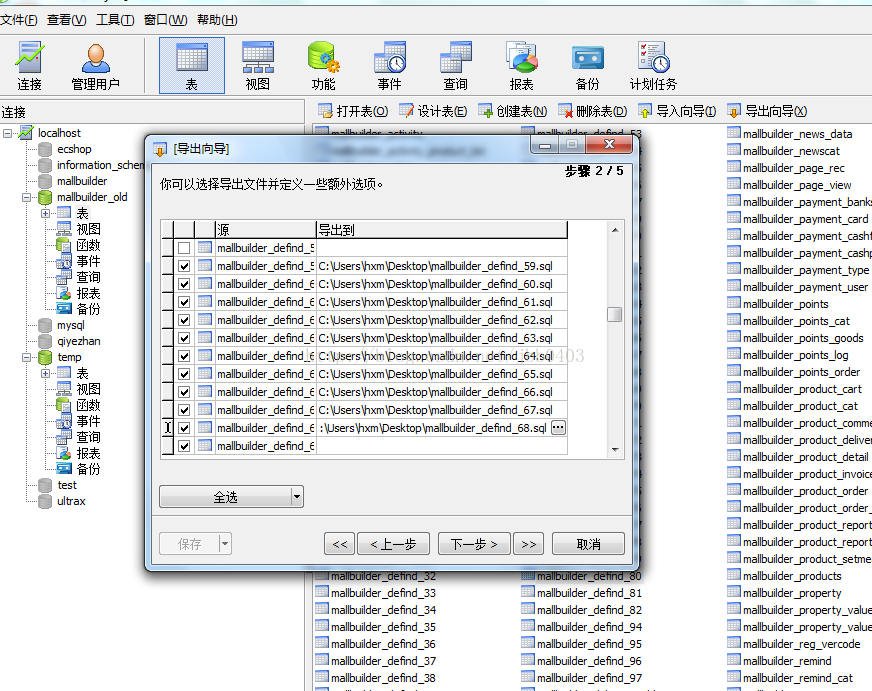Click 报表 node under mallbuilder_old
The height and width of the screenshot is (691, 872).
88,293
